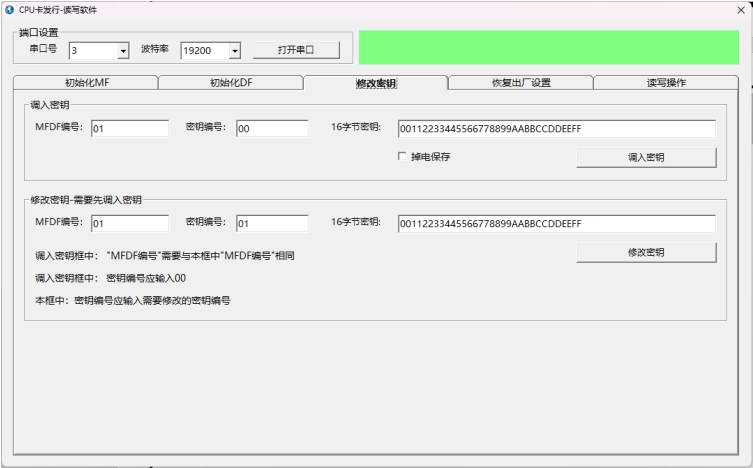Close the CPU卡发行 window
The image size is (753, 468).
(738, 9)
